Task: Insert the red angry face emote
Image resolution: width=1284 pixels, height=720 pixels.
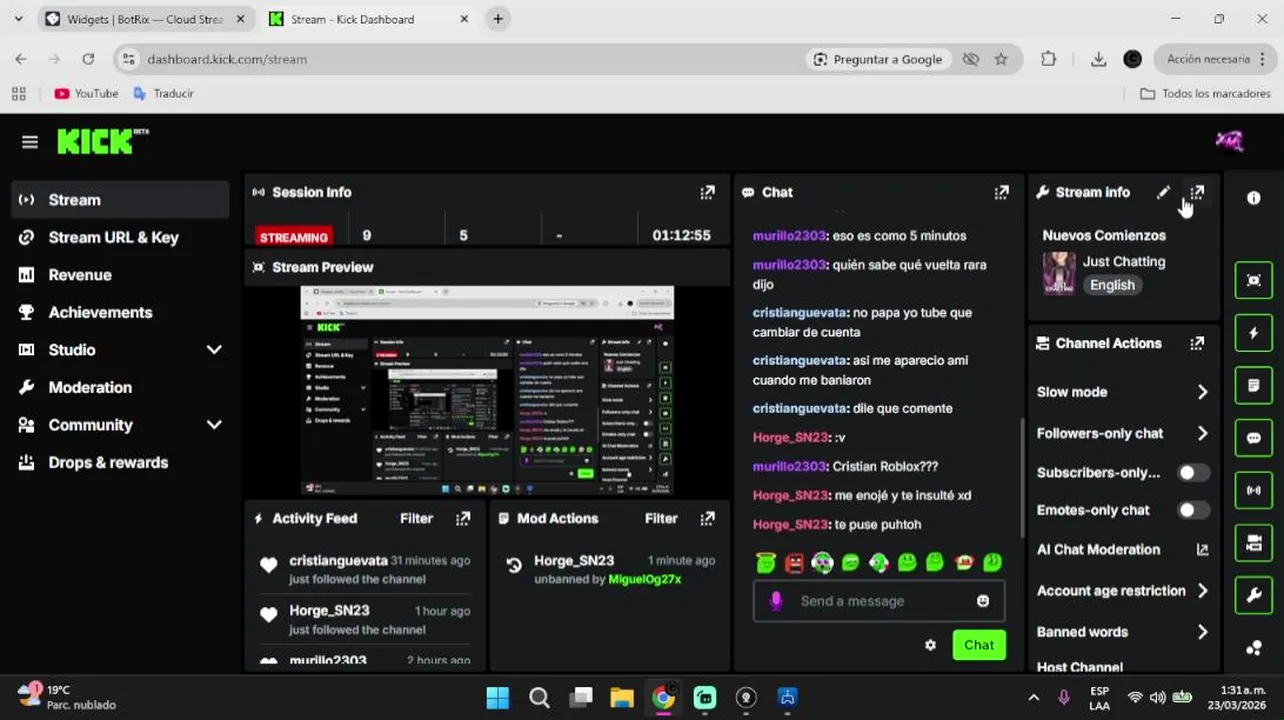Action: click(794, 563)
